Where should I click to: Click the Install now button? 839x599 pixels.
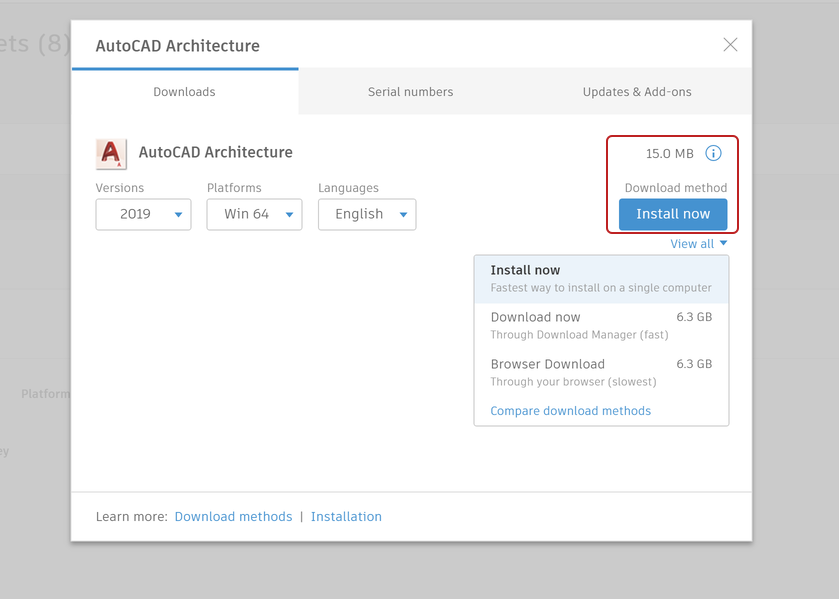pyautogui.click(x=672, y=214)
